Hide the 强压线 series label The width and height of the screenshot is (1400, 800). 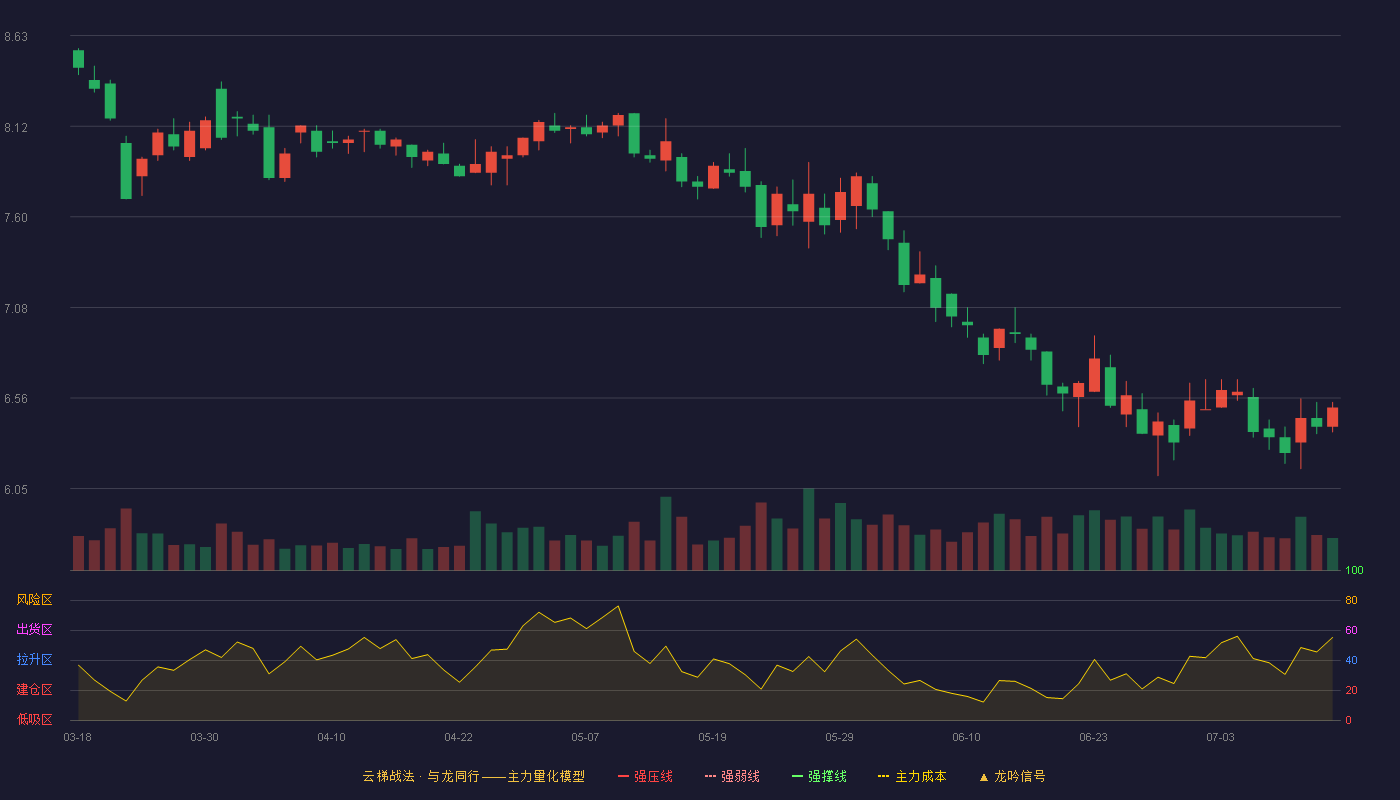click(x=653, y=776)
